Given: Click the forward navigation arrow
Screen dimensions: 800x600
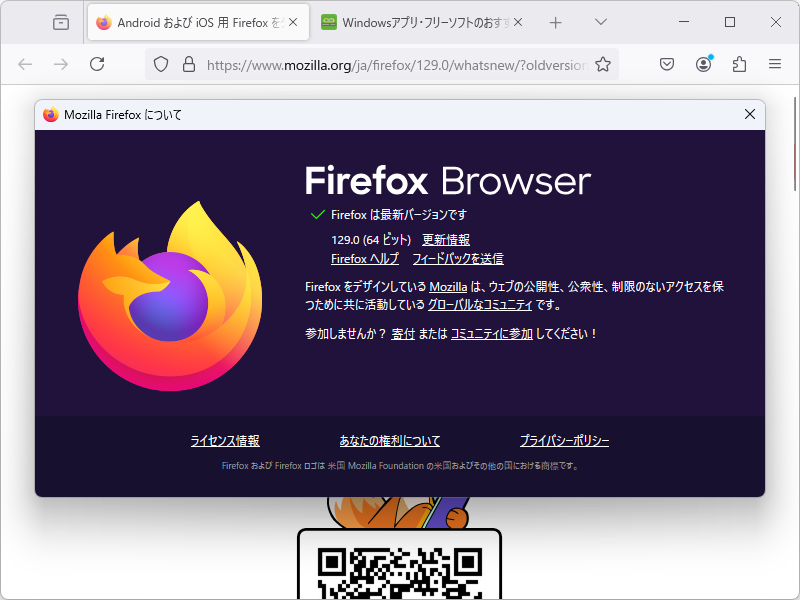Looking at the screenshot, I should (61, 64).
